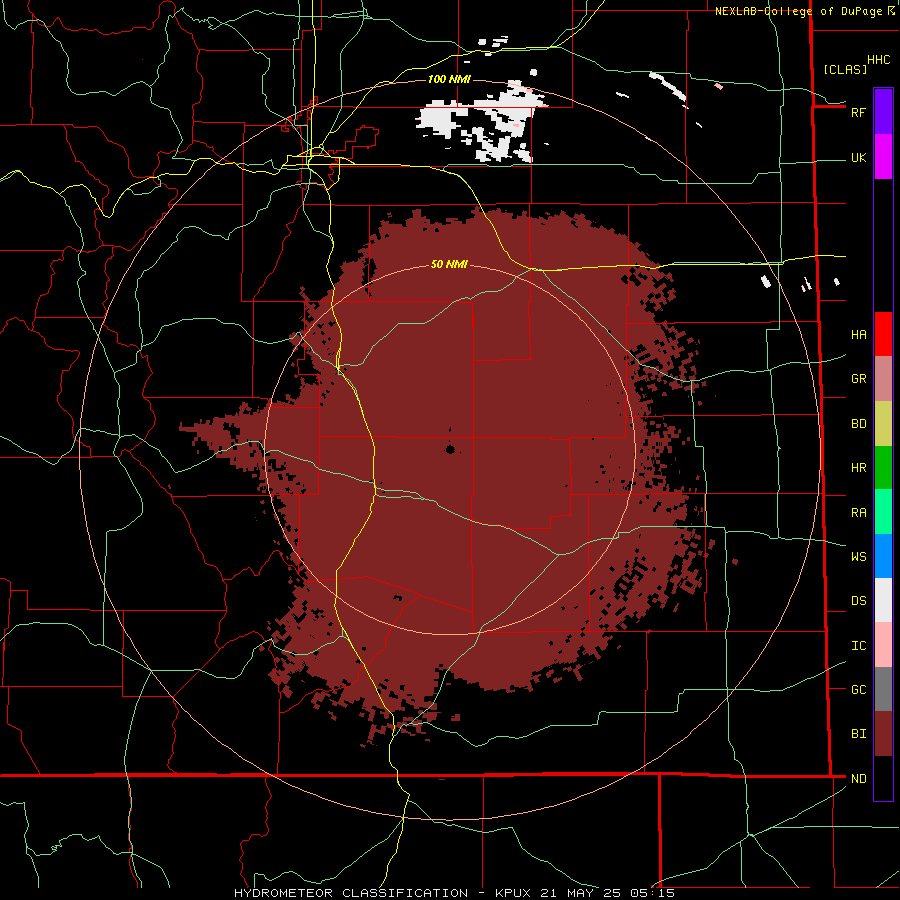Image resolution: width=900 pixels, height=900 pixels.
Task: Click the BI dark red legend swatch
Action: pos(883,734)
